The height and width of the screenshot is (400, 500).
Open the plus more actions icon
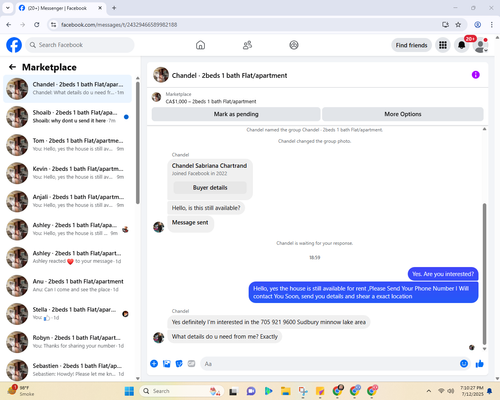[154, 364]
